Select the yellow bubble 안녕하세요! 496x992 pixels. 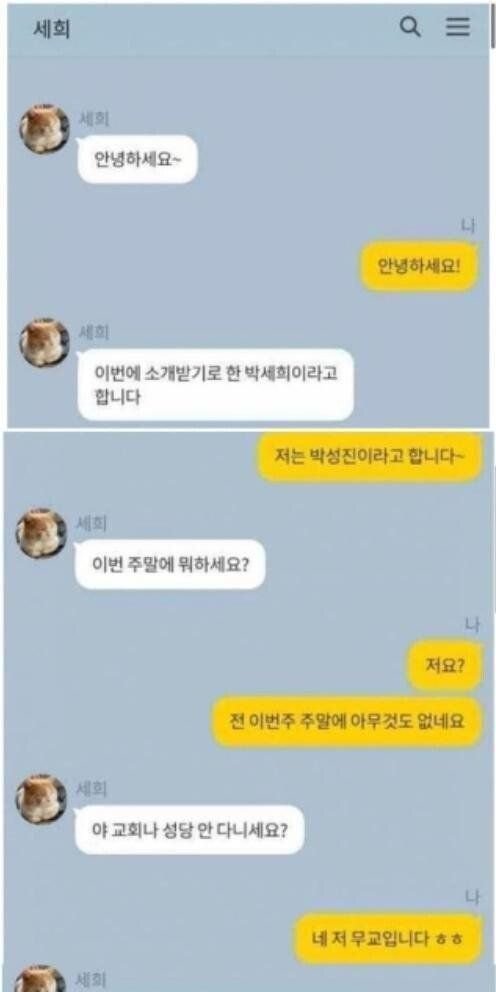419,266
